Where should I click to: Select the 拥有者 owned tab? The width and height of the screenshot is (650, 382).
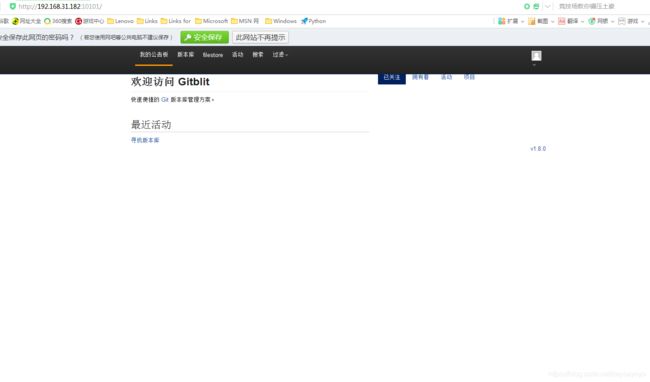click(420, 77)
